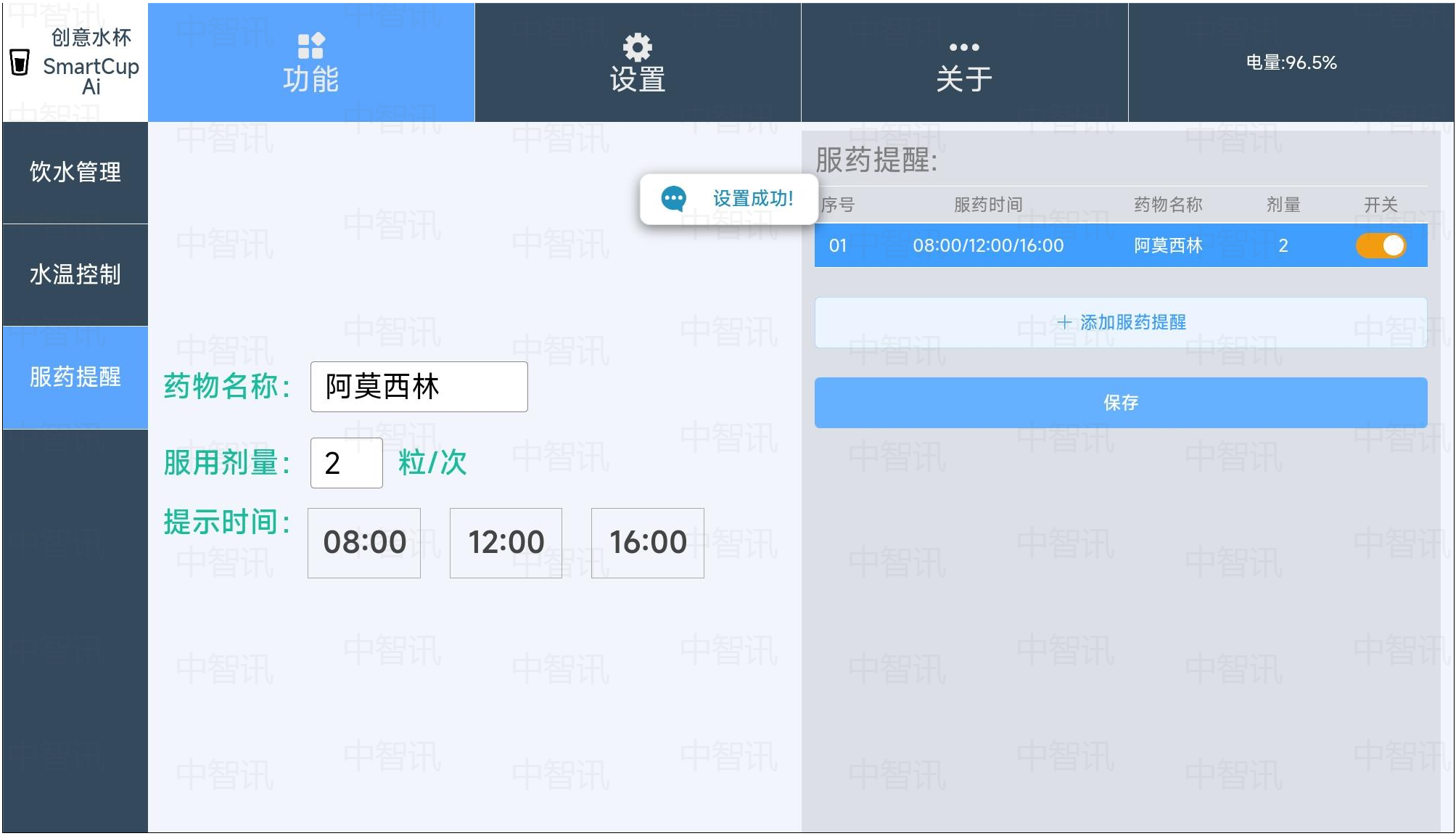Click the plus icon beside 添加服药提醒

click(1064, 322)
